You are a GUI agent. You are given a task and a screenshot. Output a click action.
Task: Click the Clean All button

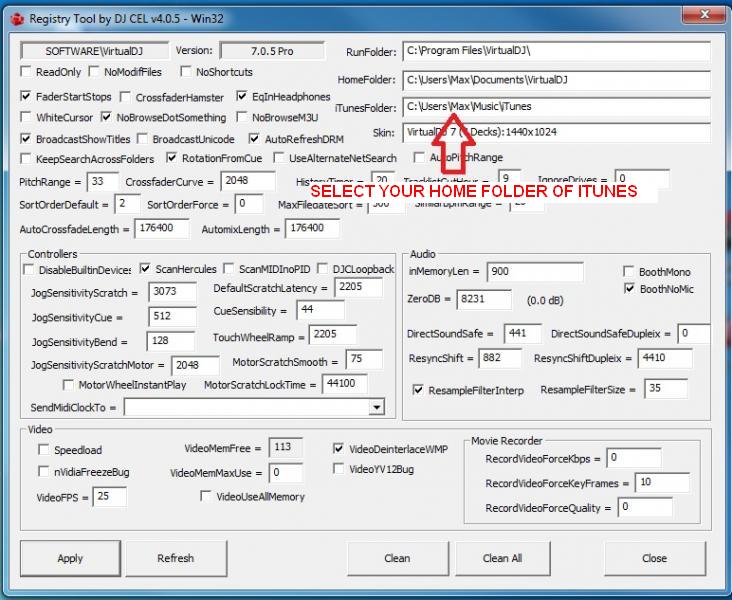[x=503, y=558]
